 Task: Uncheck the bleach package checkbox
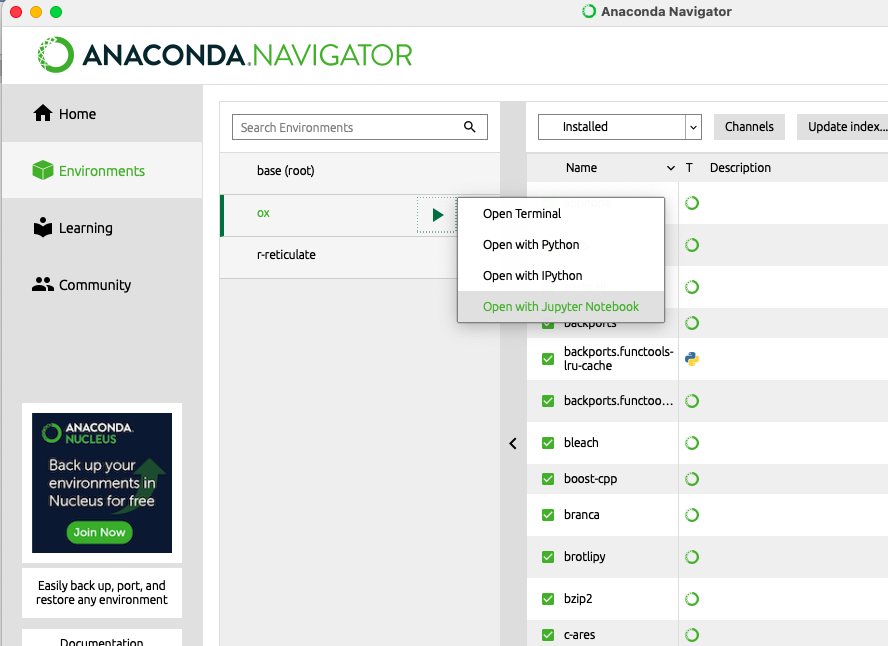click(548, 443)
